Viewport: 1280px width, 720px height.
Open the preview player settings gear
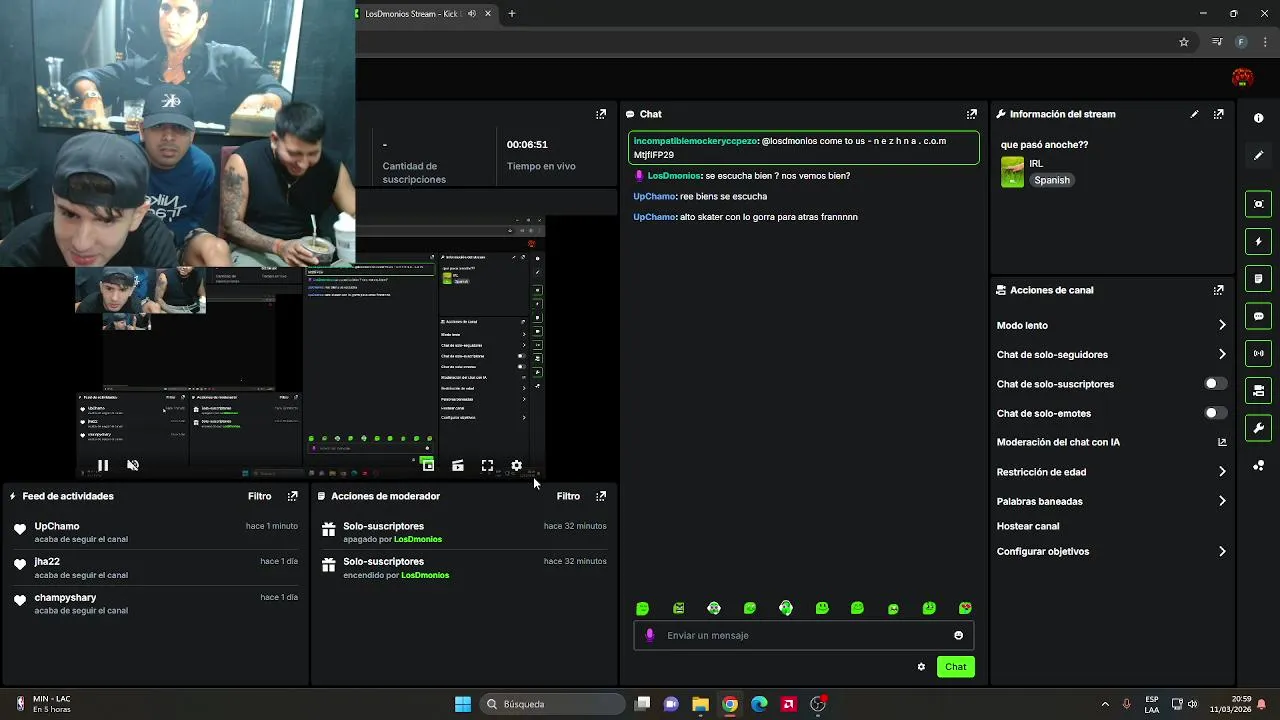point(516,465)
